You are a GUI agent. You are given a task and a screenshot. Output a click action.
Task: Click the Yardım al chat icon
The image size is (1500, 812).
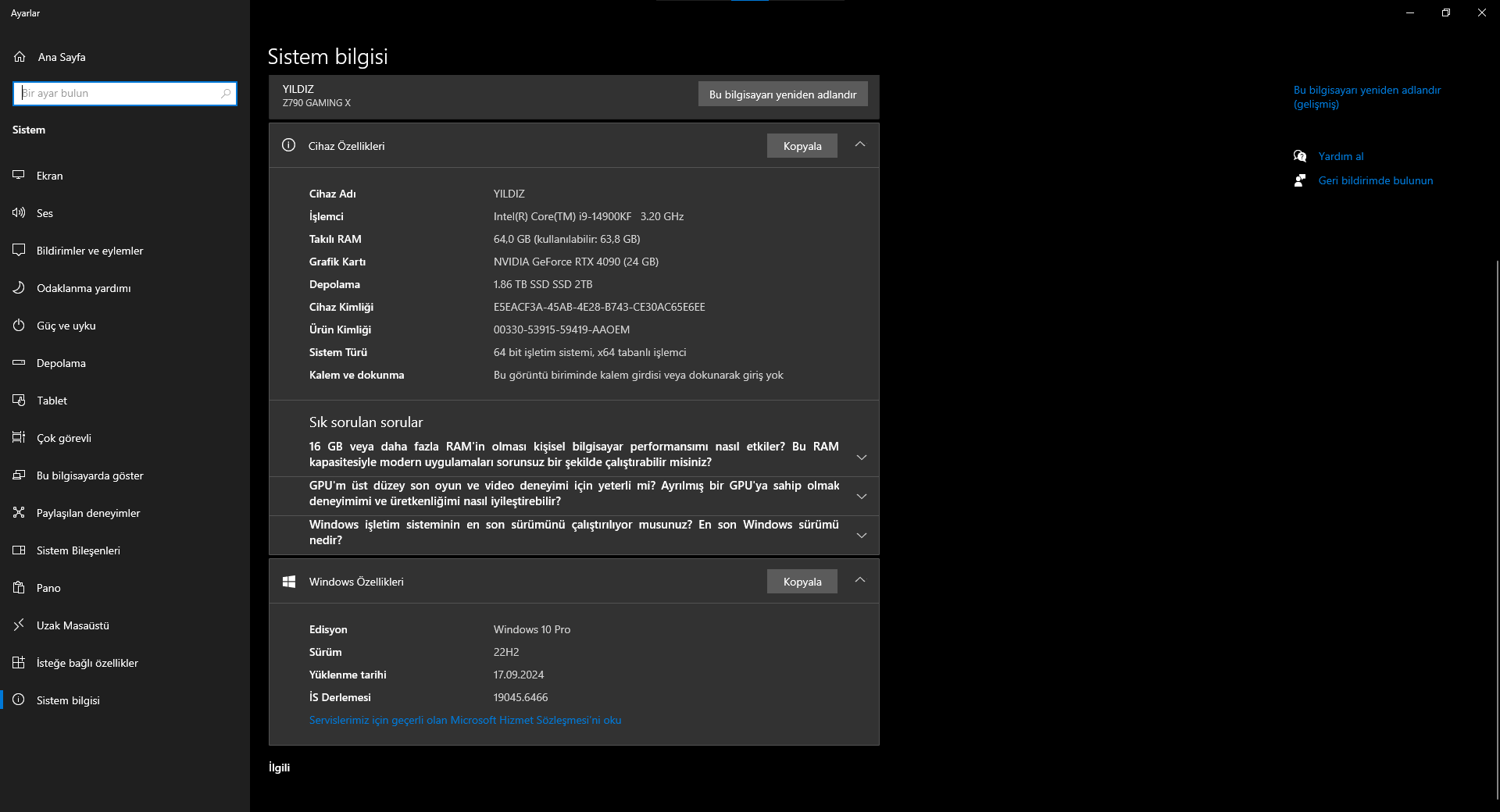[x=1300, y=156]
